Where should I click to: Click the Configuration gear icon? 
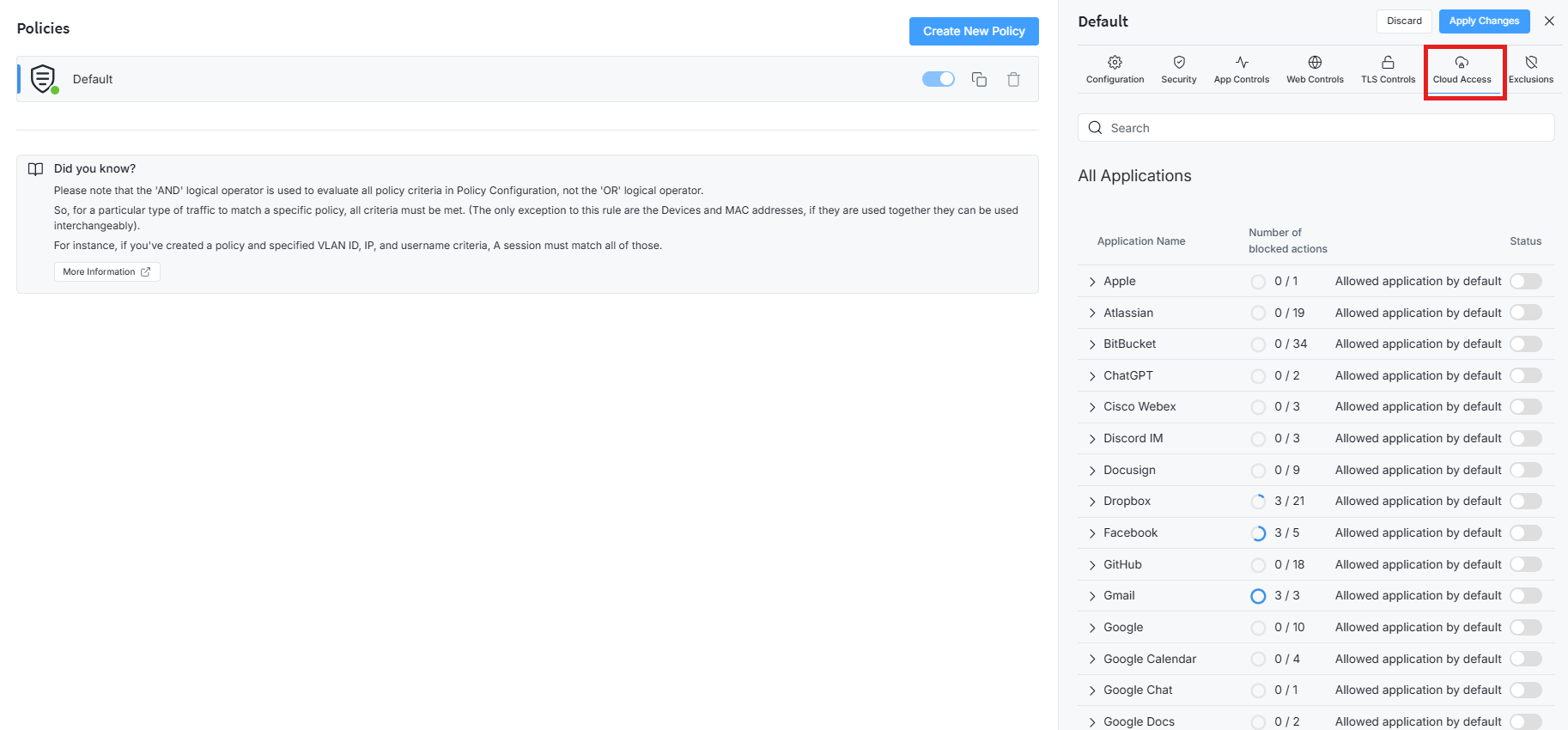pos(1115,62)
